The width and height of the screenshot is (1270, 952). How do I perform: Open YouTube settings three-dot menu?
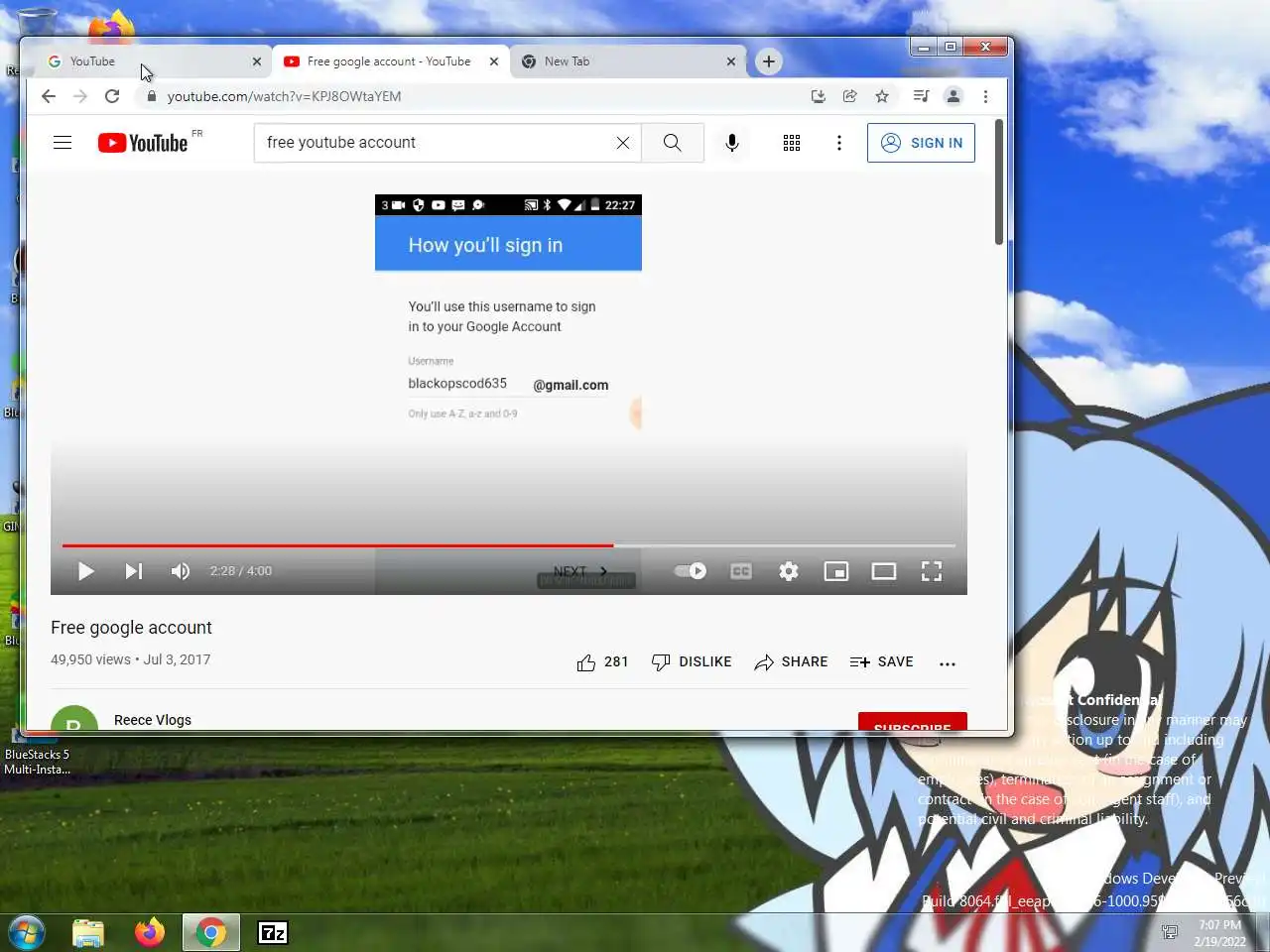pyautogui.click(x=839, y=143)
